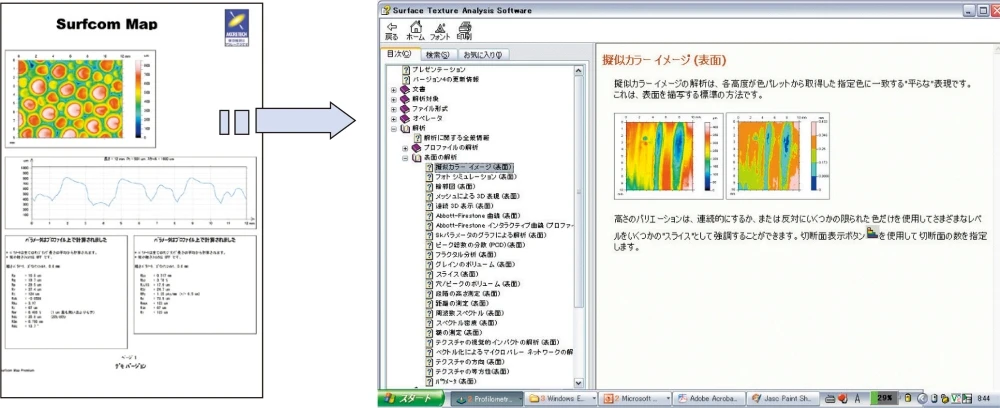
Task: Open プレゼンテーション help topic
Action: click(439, 69)
